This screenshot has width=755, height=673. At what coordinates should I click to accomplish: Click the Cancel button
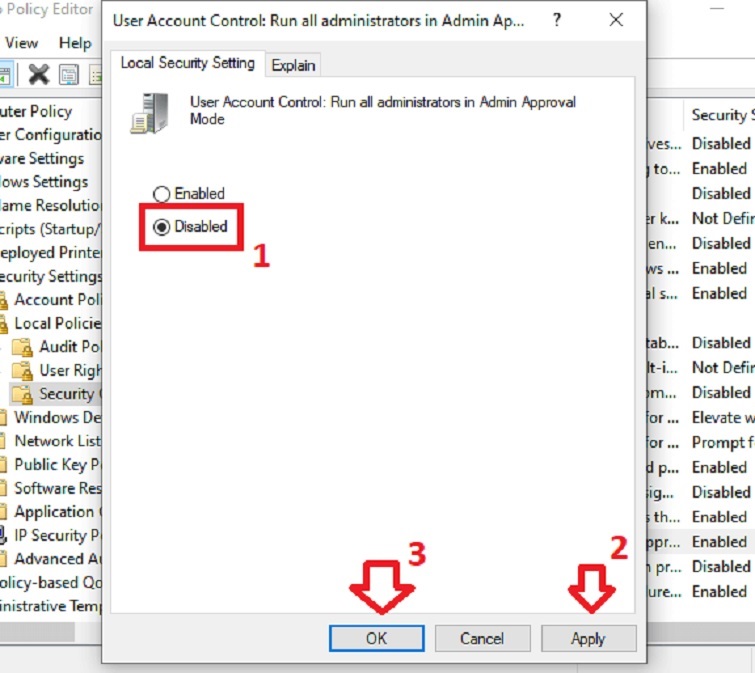(x=482, y=638)
